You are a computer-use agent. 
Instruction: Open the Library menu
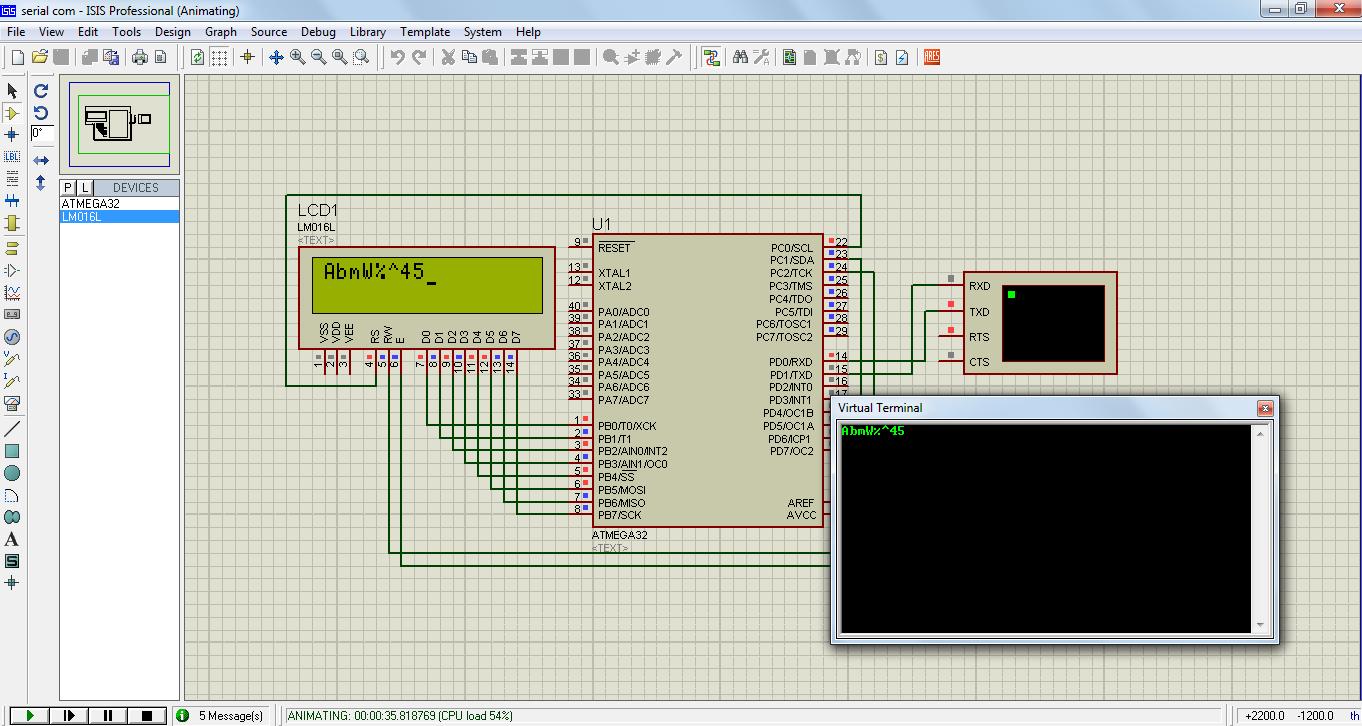pos(368,32)
